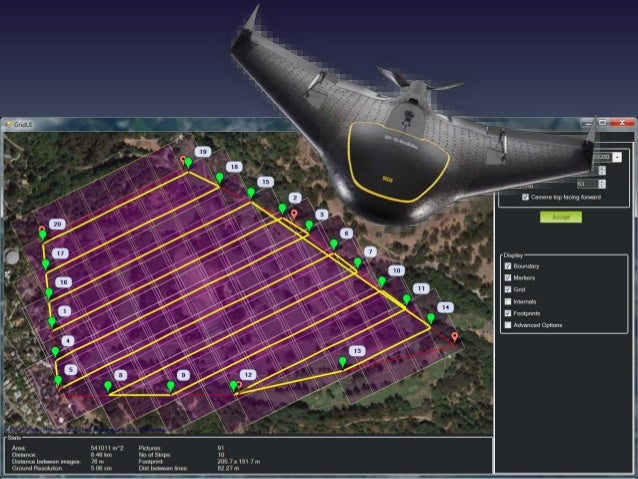Toggle Camera top facing forward checkbox
This screenshot has height=479, width=638.
coord(525,197)
